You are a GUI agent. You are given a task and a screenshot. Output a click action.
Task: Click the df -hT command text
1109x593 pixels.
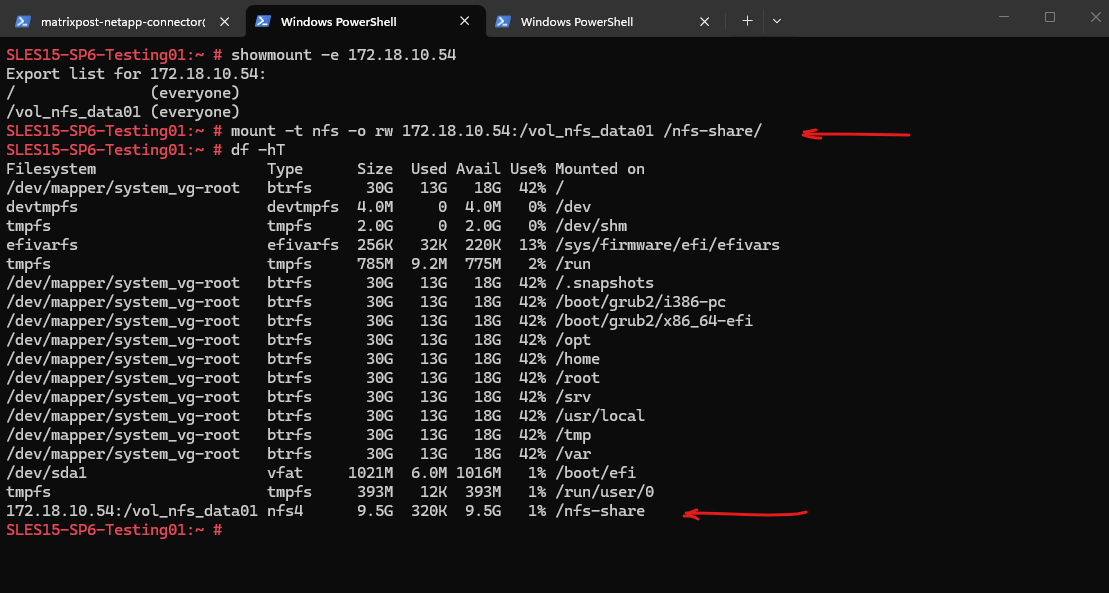pyautogui.click(x=258, y=150)
